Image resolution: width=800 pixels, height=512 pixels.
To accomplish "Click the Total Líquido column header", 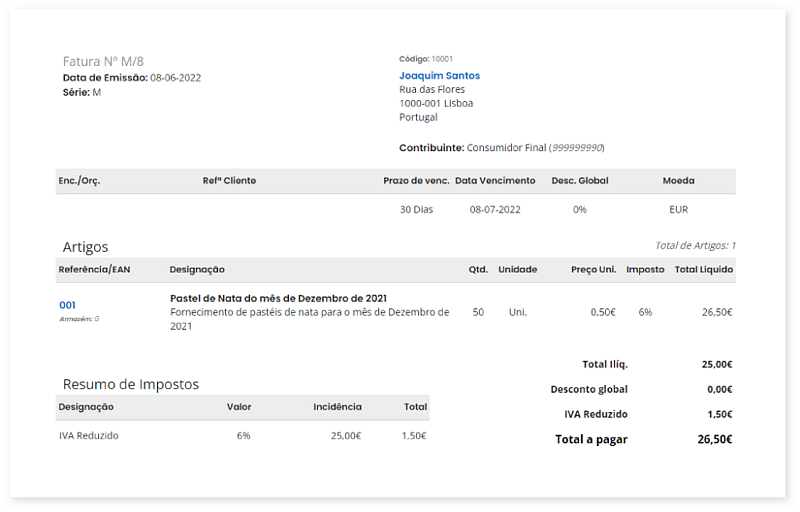I will 703,269.
